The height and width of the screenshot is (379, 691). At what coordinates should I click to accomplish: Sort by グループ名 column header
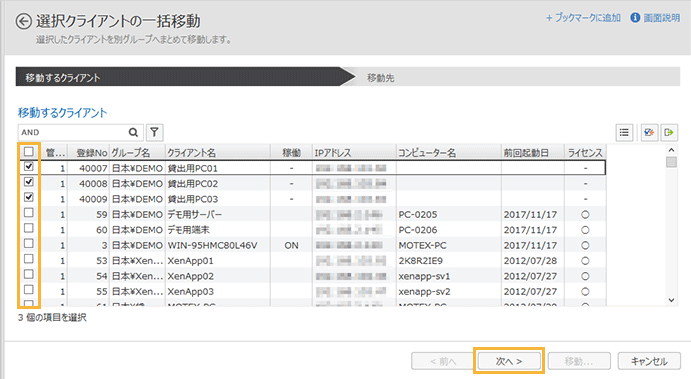point(137,152)
